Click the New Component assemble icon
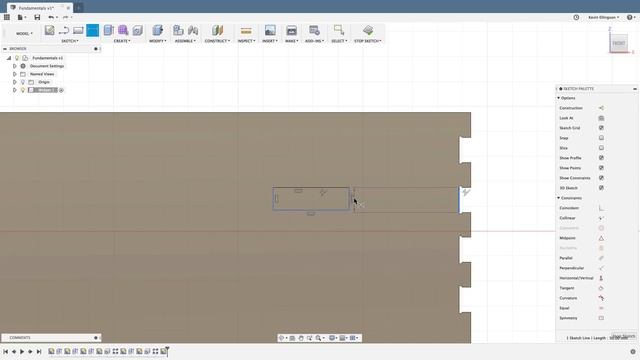Image resolution: width=640 pixels, height=360 pixels. (x=178, y=30)
